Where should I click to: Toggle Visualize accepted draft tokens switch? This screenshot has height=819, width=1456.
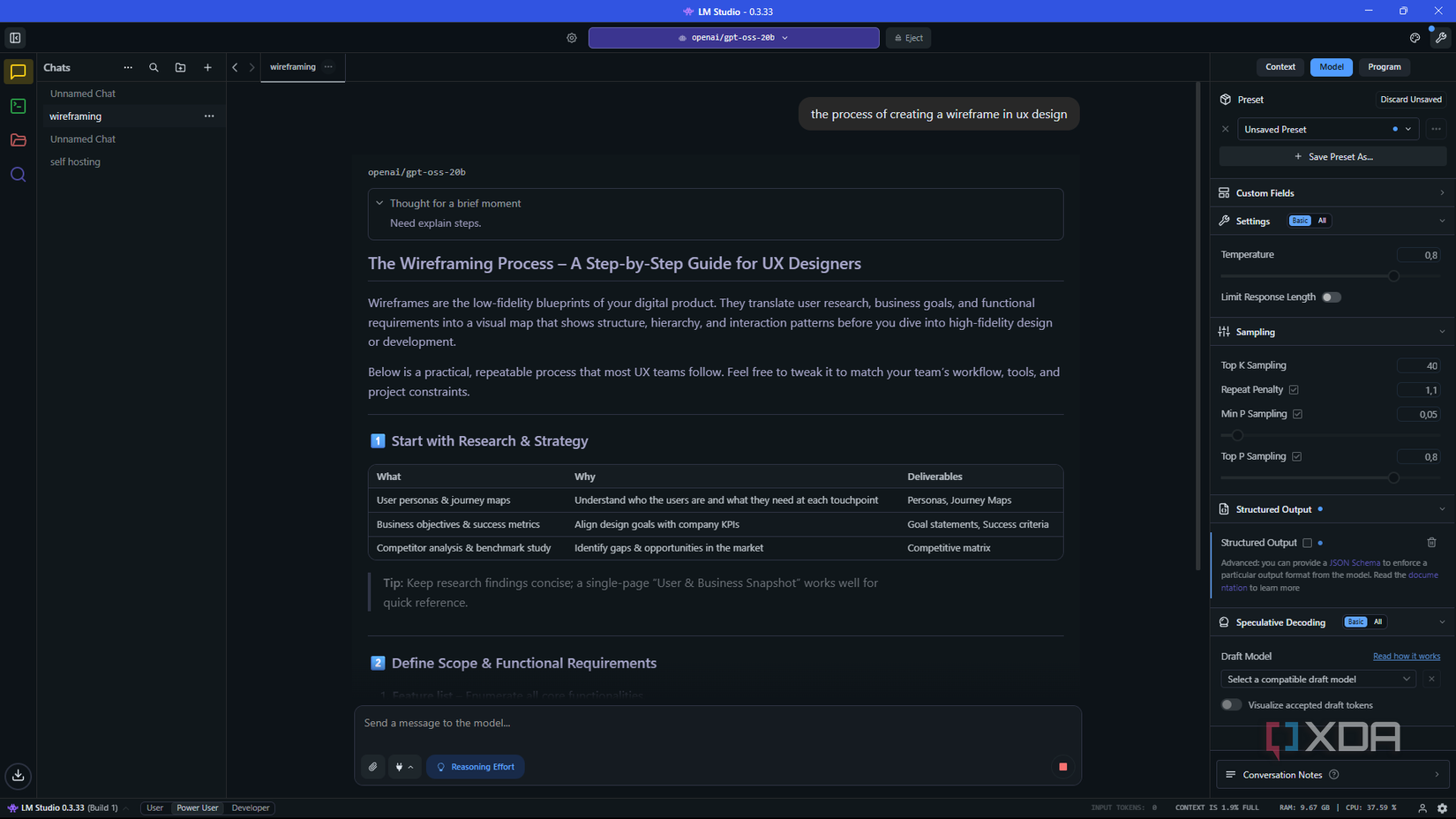(1231, 705)
